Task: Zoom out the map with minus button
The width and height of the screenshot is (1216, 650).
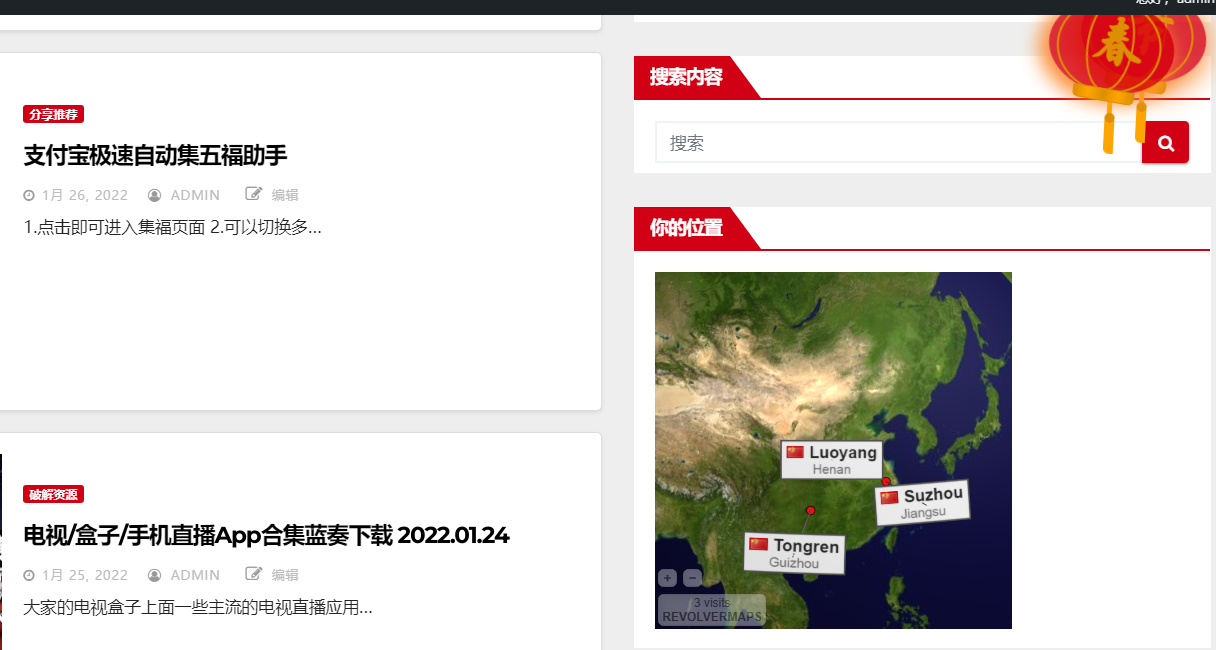Action: coord(692,578)
